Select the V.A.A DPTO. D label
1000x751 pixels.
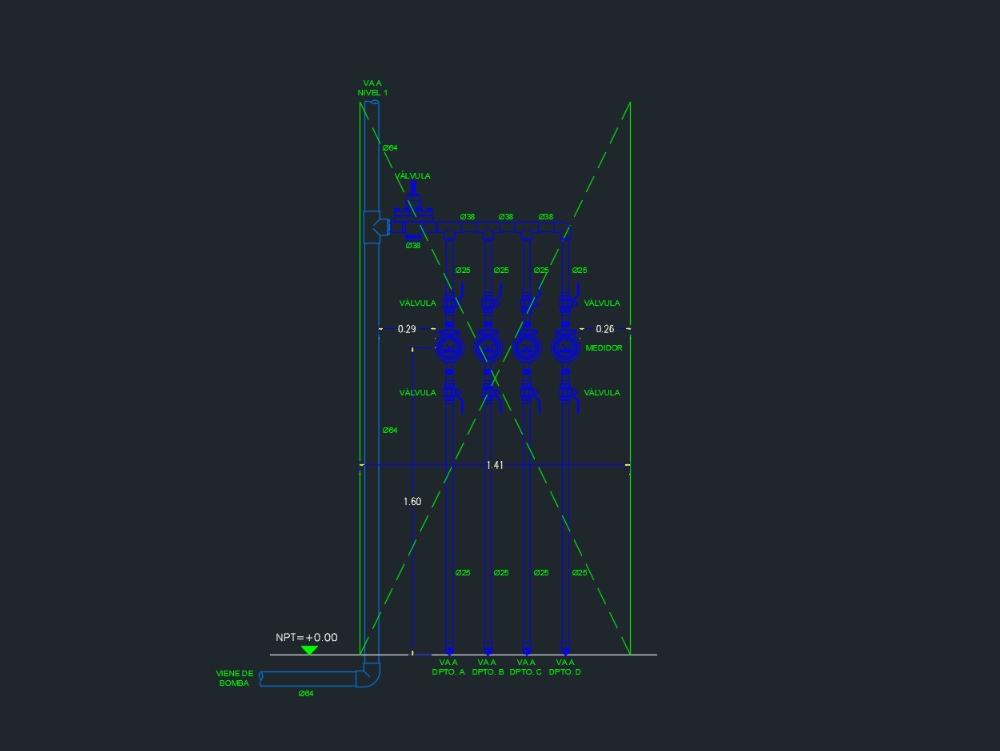pos(565,667)
